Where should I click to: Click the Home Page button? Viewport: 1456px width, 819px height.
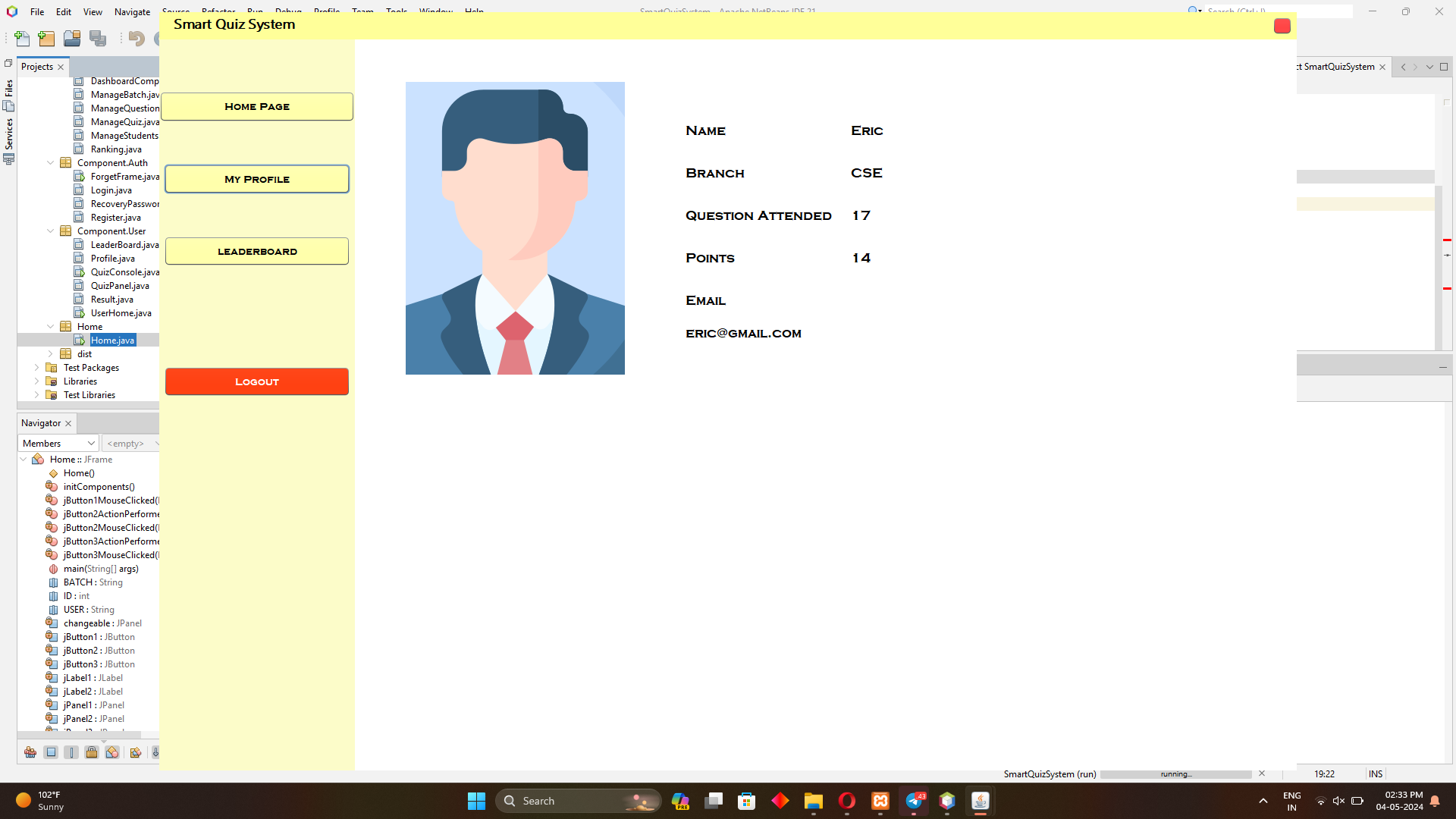(257, 107)
